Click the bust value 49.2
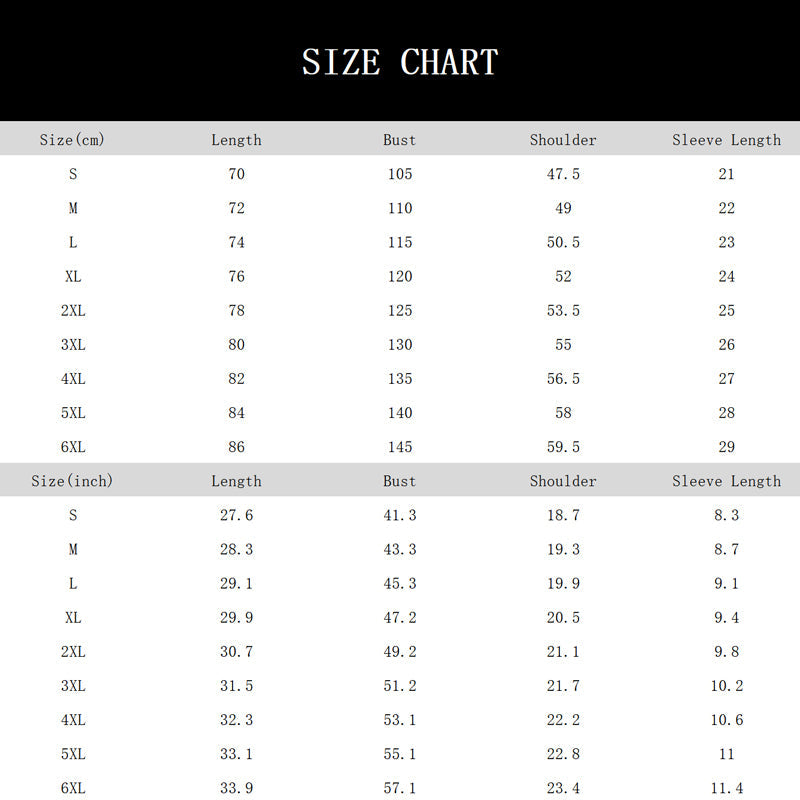The width and height of the screenshot is (800, 800). tap(400, 652)
